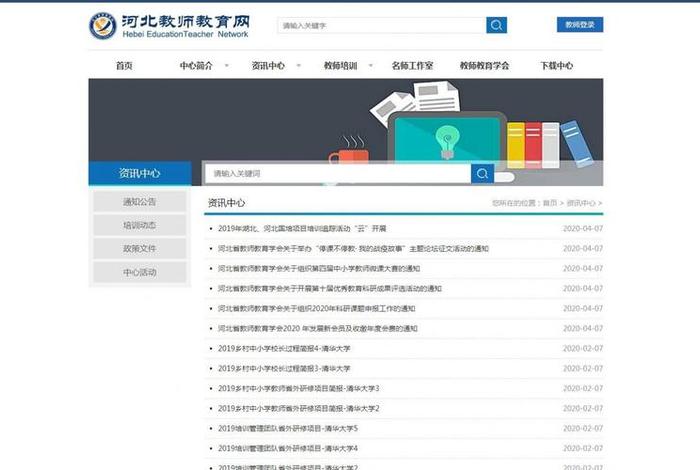Open 2019乡村中小学校长过程简报3-清华大学
This screenshot has width=700, height=470.
point(284,369)
